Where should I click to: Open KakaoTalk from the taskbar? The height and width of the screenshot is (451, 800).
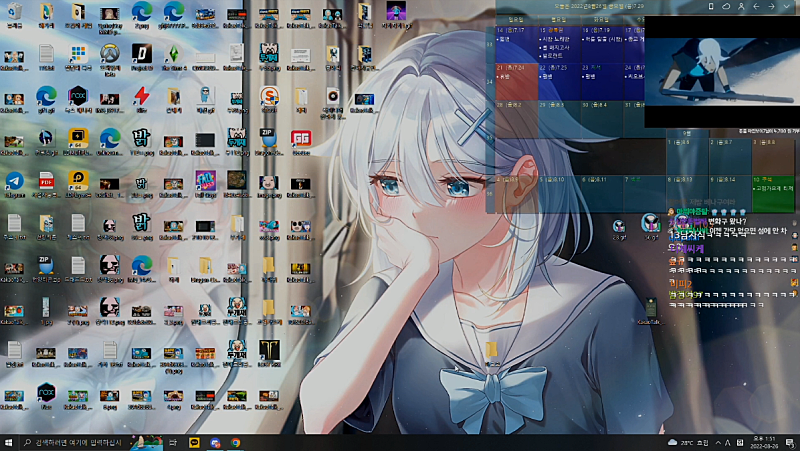pos(194,442)
